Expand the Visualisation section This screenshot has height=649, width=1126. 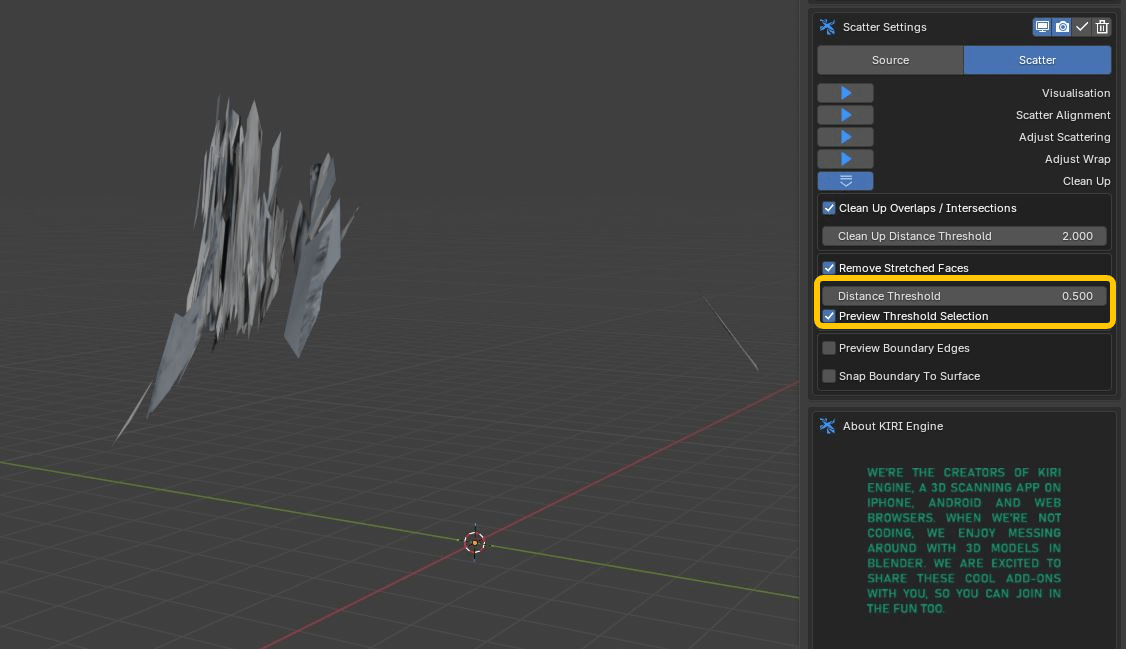[x=845, y=93]
